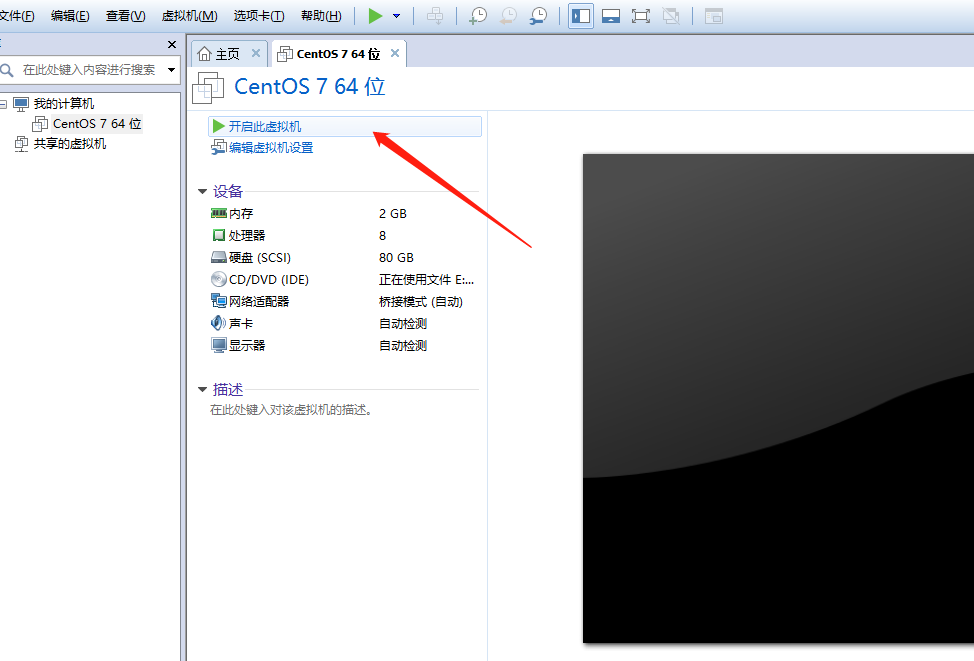This screenshot has height=661, width=974.
Task: Click the 硬盘 (SCSI) device entry
Action: click(x=260, y=258)
